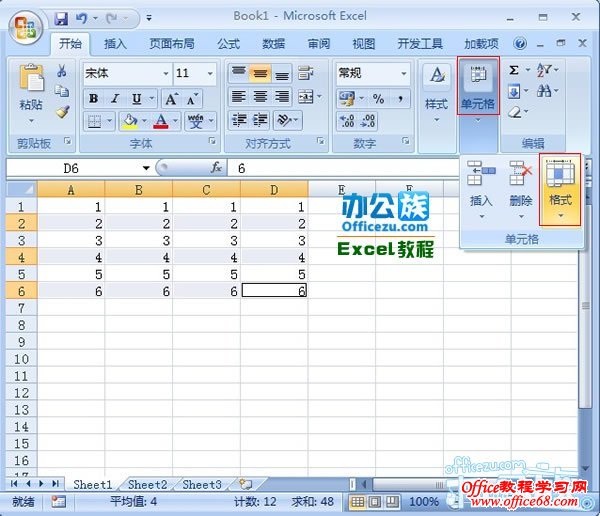
Task: Decrease the indent level
Action: (240, 120)
